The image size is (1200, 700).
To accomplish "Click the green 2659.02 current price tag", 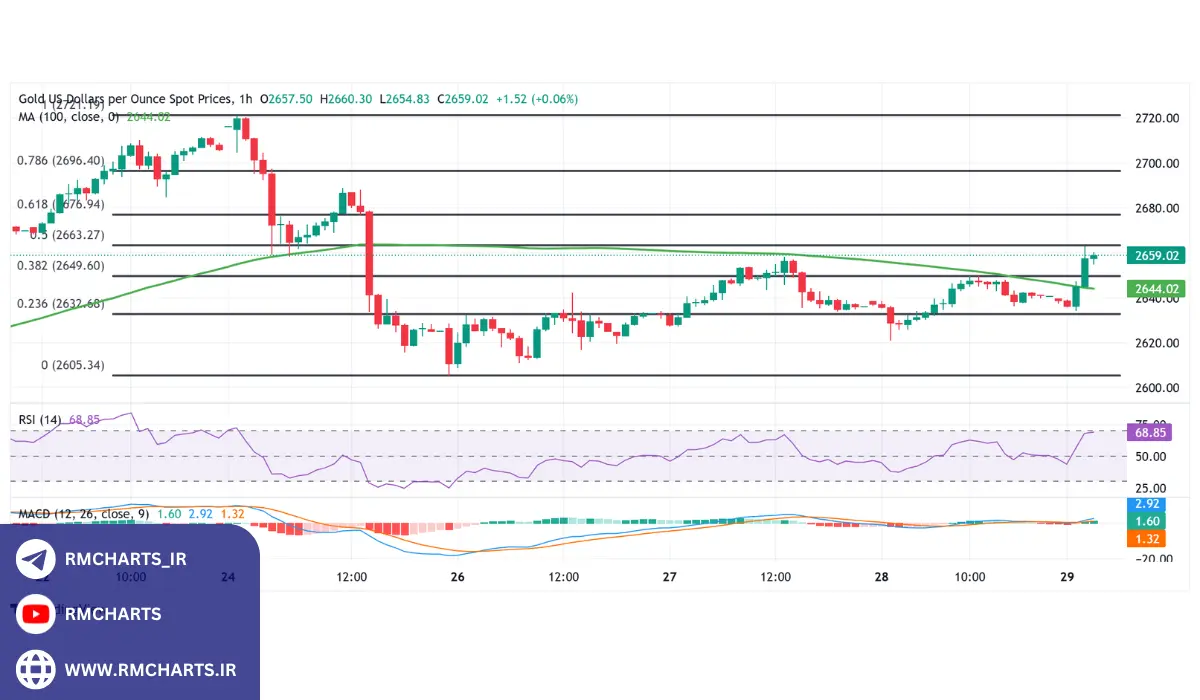I will (1154, 256).
